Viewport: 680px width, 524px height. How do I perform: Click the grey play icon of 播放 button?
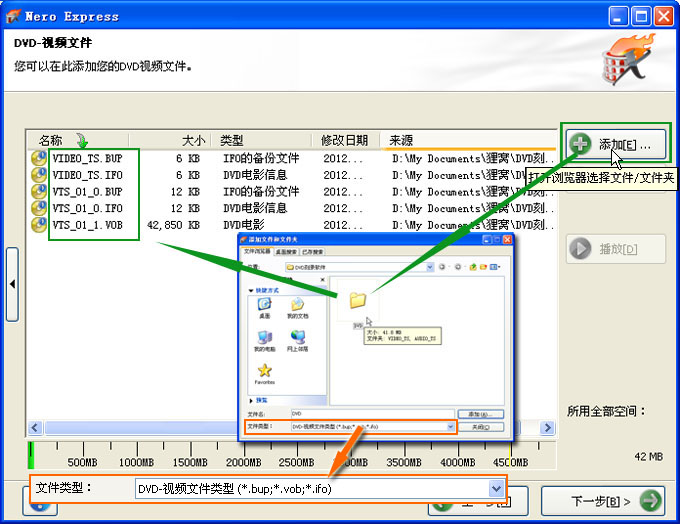point(580,249)
